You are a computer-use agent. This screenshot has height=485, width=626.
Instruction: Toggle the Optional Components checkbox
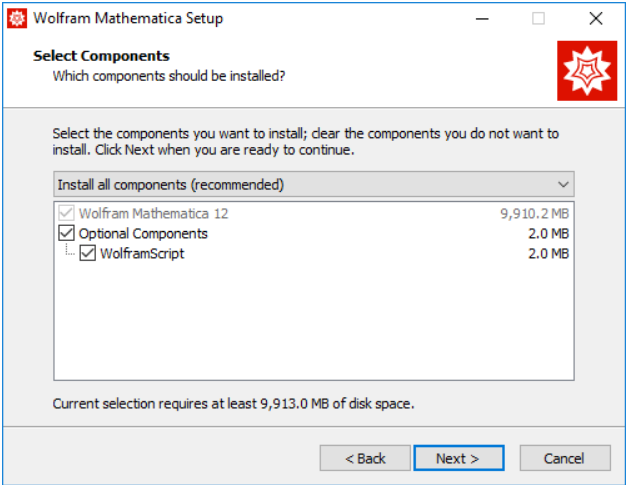click(x=67, y=233)
